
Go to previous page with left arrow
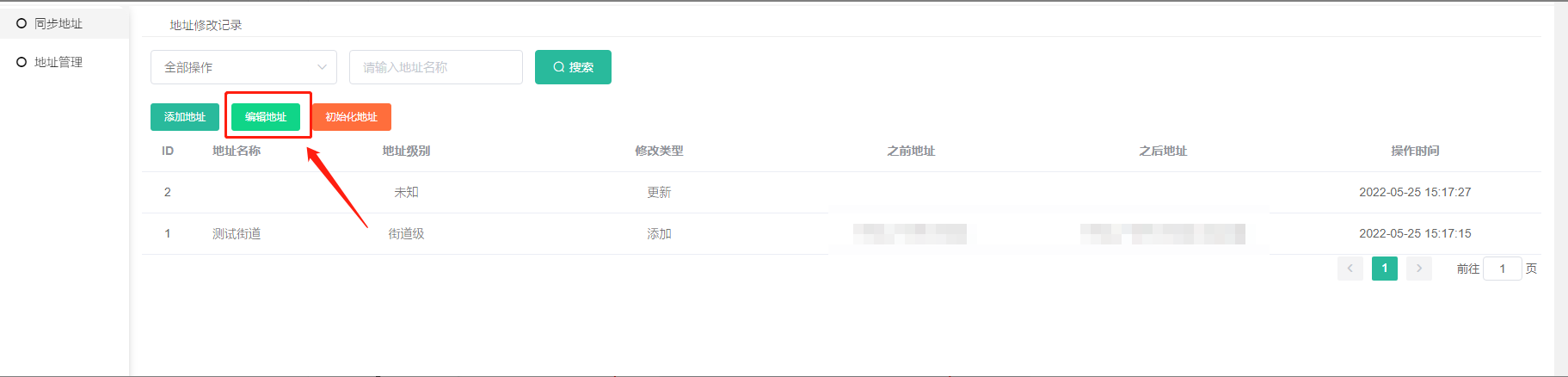(x=1350, y=269)
